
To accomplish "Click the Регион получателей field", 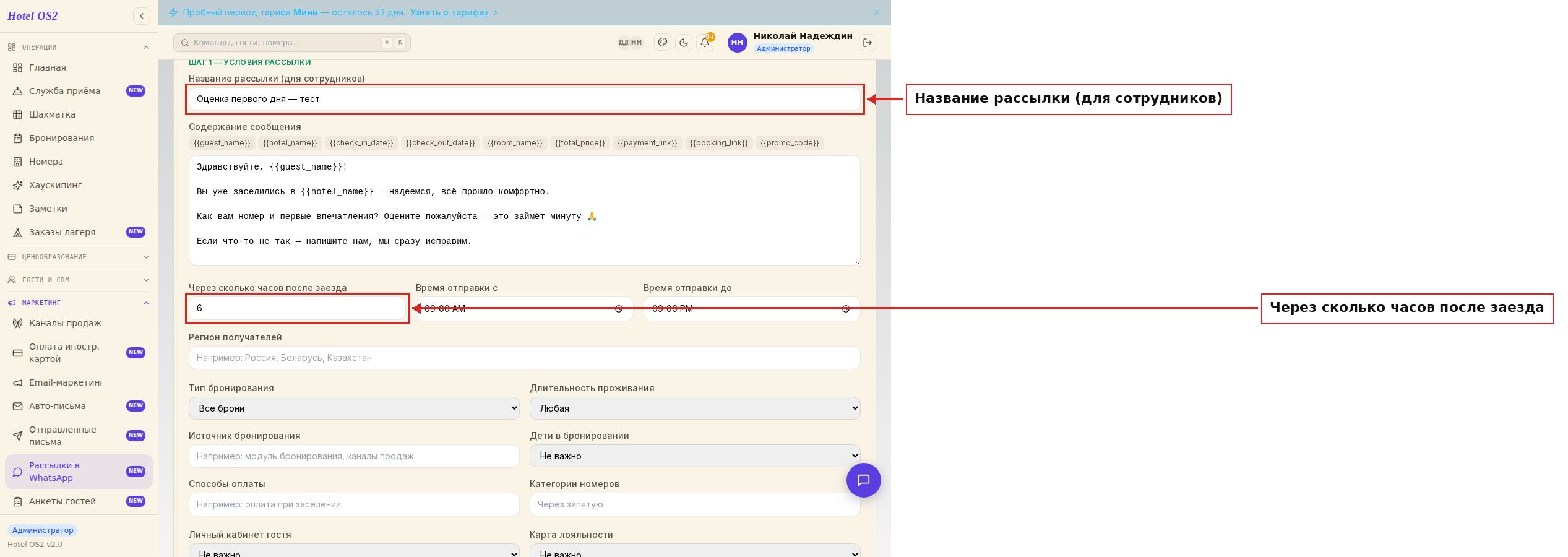I will point(524,358).
